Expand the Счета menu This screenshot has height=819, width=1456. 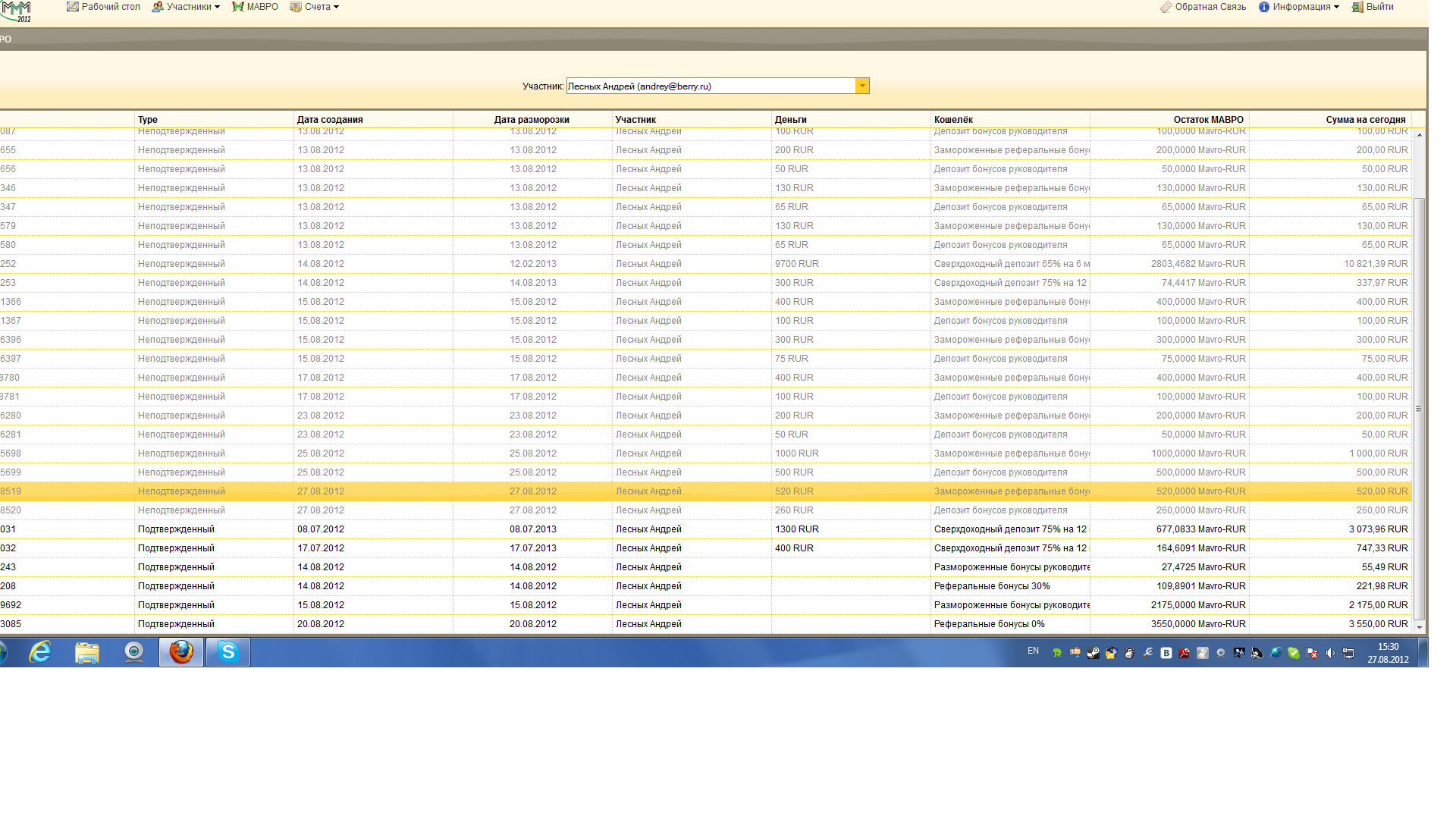click(x=314, y=7)
